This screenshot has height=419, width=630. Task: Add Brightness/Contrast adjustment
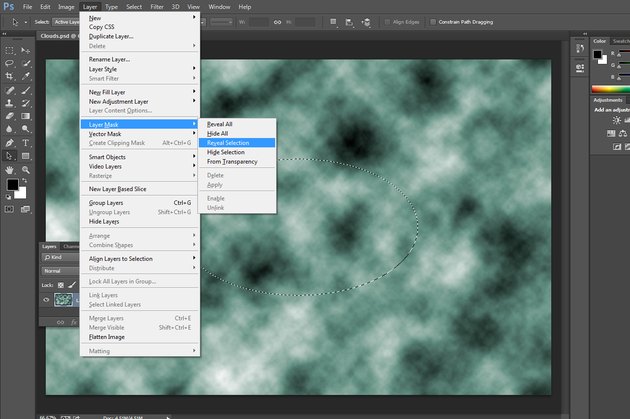click(616, 120)
